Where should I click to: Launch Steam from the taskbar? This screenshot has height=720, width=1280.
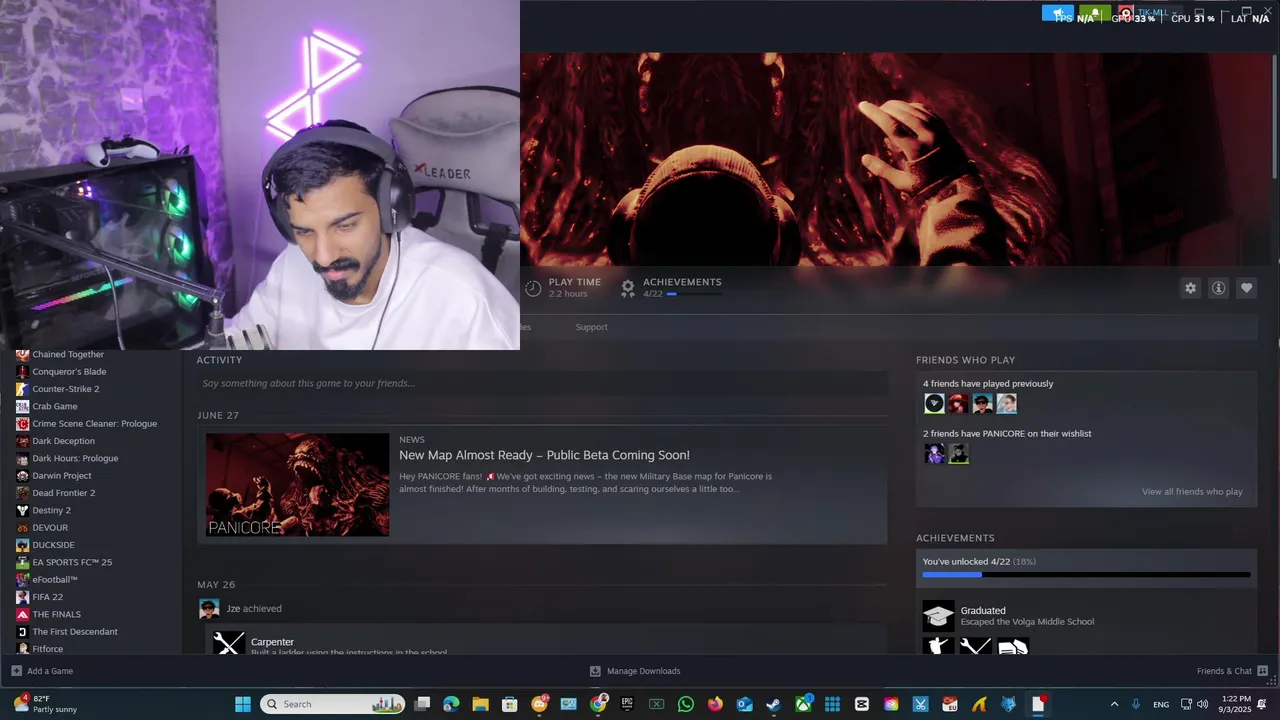pos(774,704)
